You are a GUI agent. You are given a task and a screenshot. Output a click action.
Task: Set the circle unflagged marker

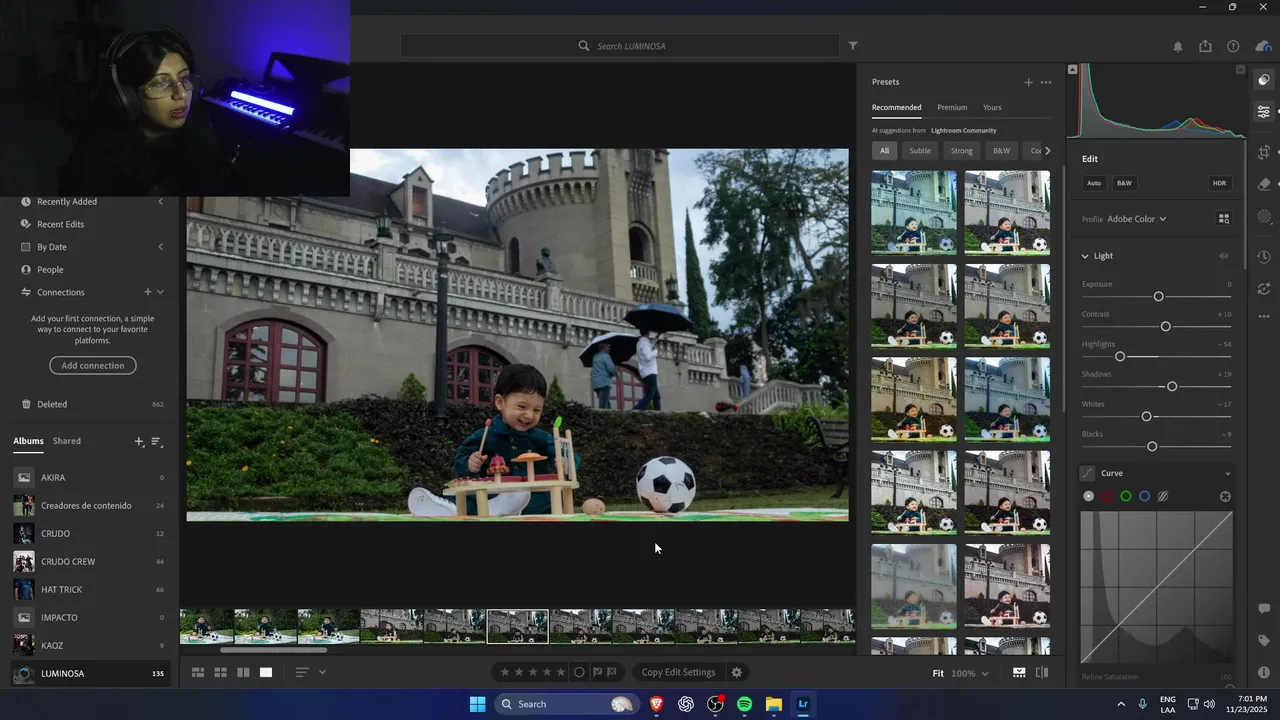coord(579,673)
